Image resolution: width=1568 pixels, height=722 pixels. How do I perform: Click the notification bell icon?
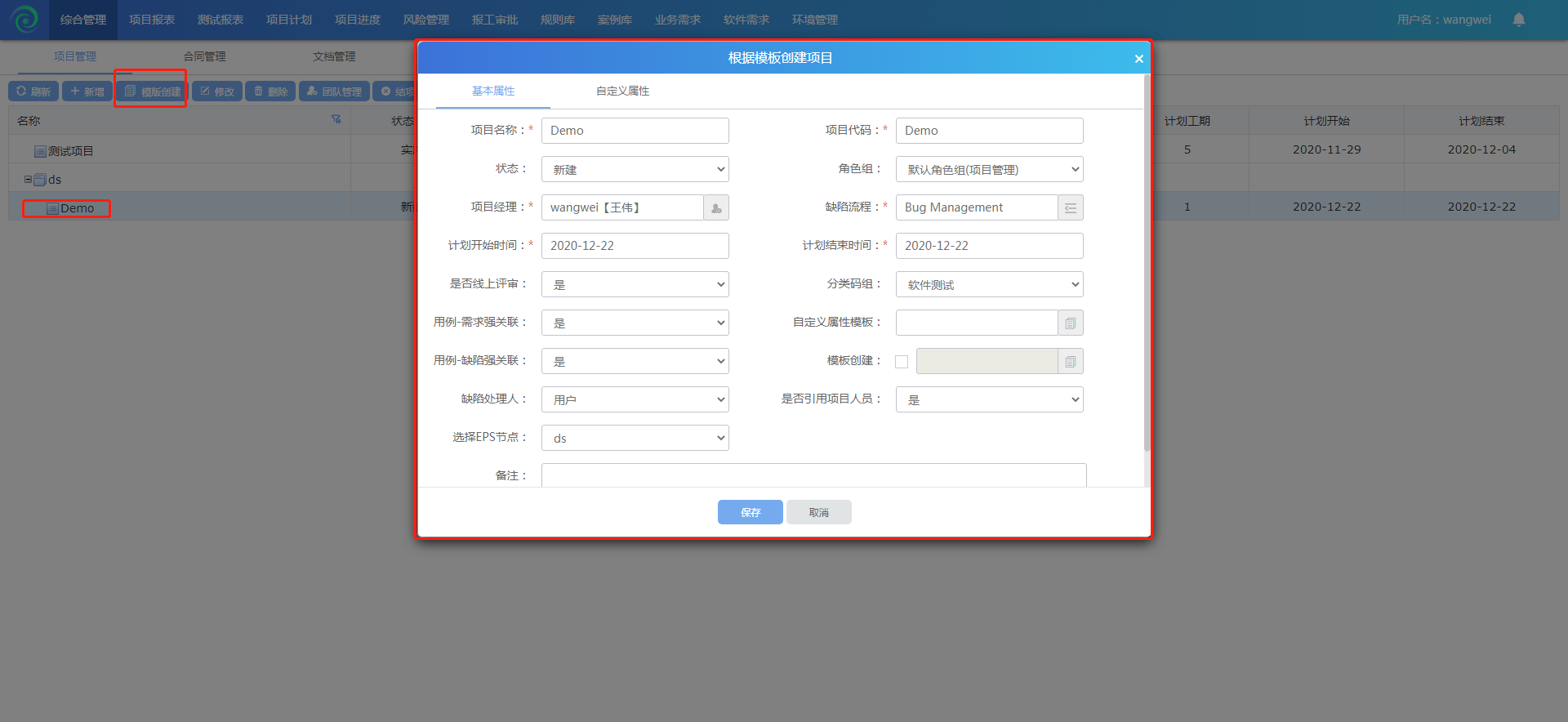1518,20
